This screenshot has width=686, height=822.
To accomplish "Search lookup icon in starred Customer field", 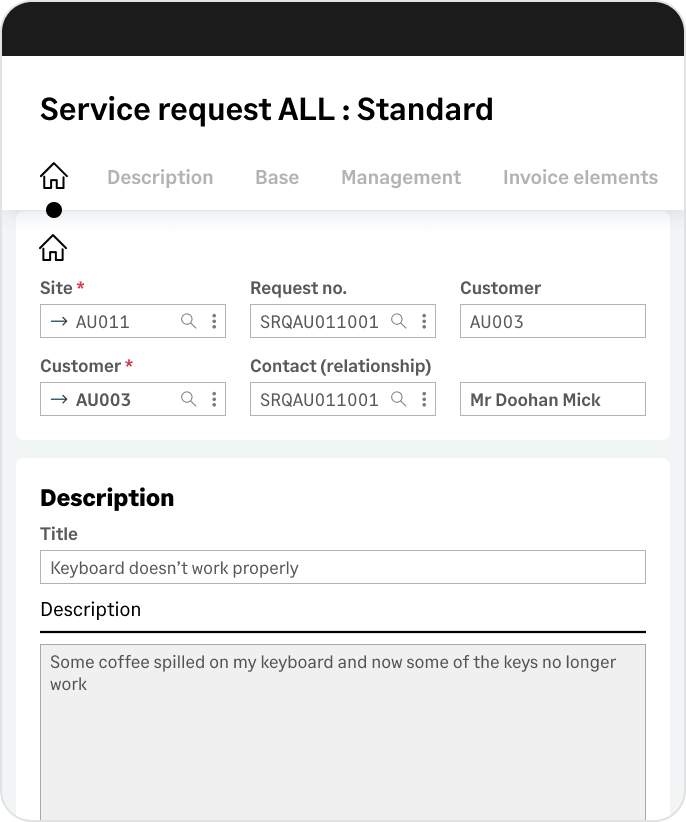I will coord(189,399).
